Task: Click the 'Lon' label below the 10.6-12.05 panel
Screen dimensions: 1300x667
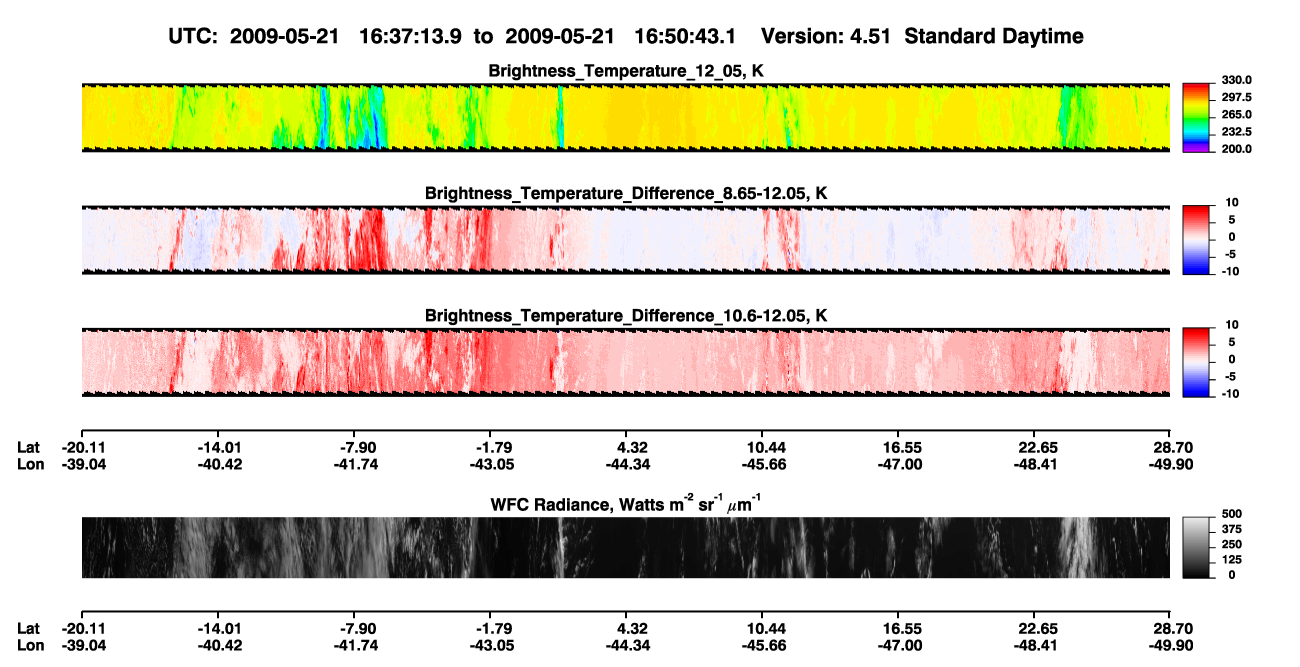Action: pyautogui.click(x=29, y=464)
